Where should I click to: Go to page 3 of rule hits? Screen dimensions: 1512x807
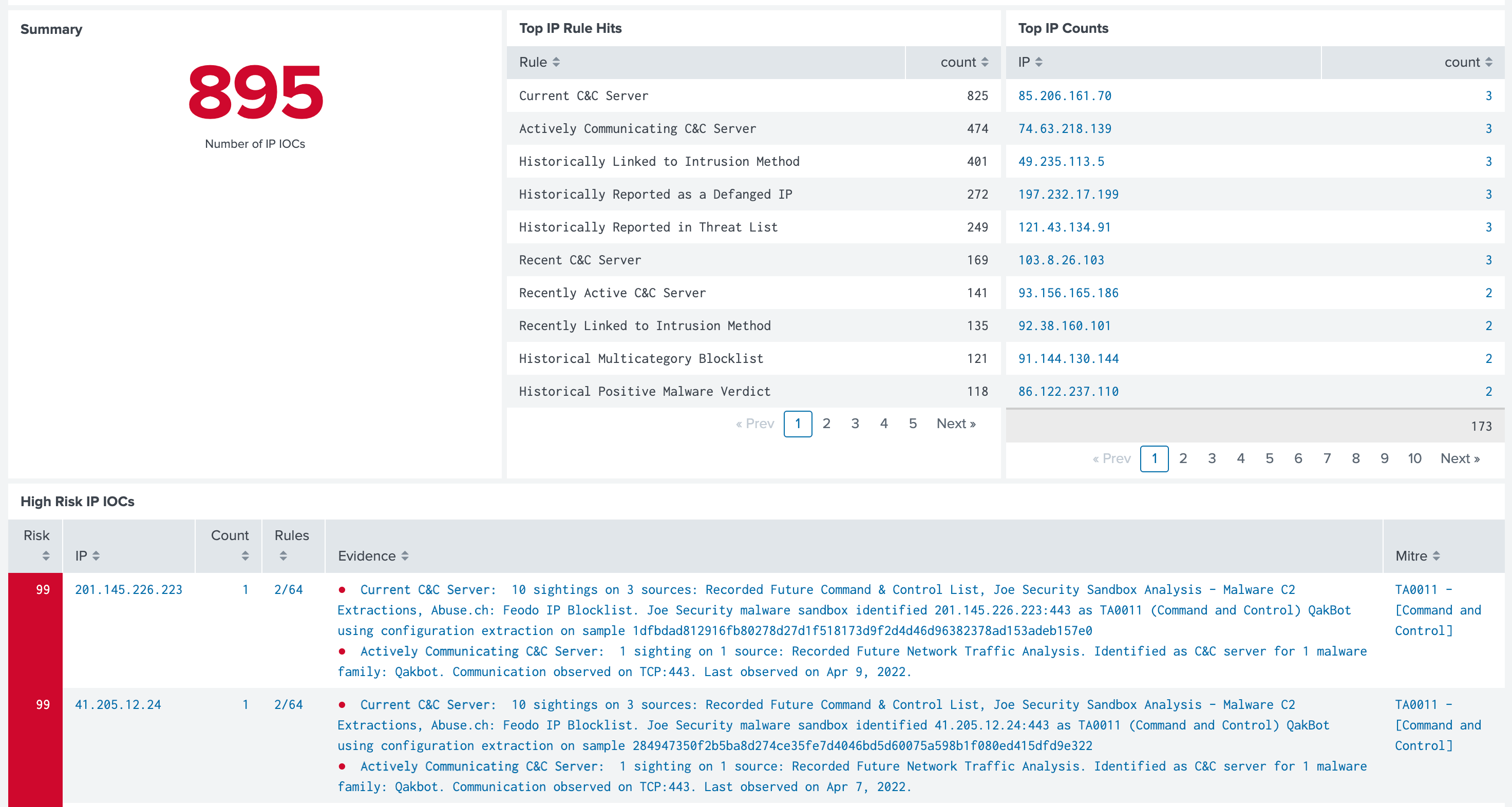point(855,424)
